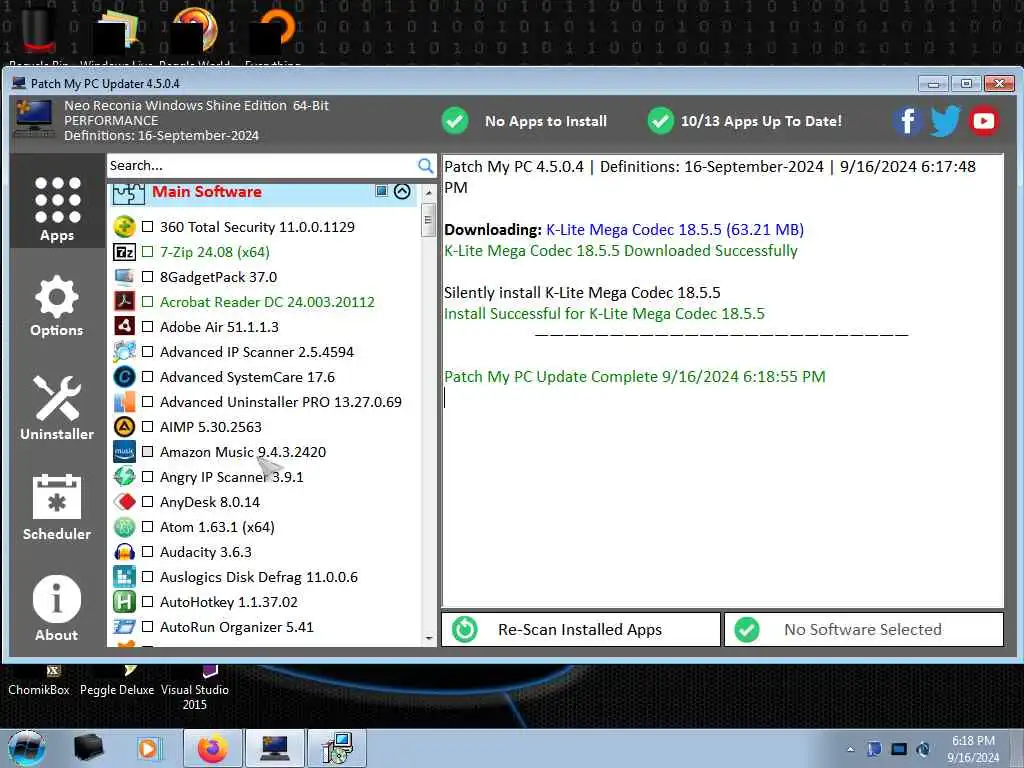Screen dimensions: 1024x768
Task: Check the Amazon Music checkbox
Action: tap(148, 452)
